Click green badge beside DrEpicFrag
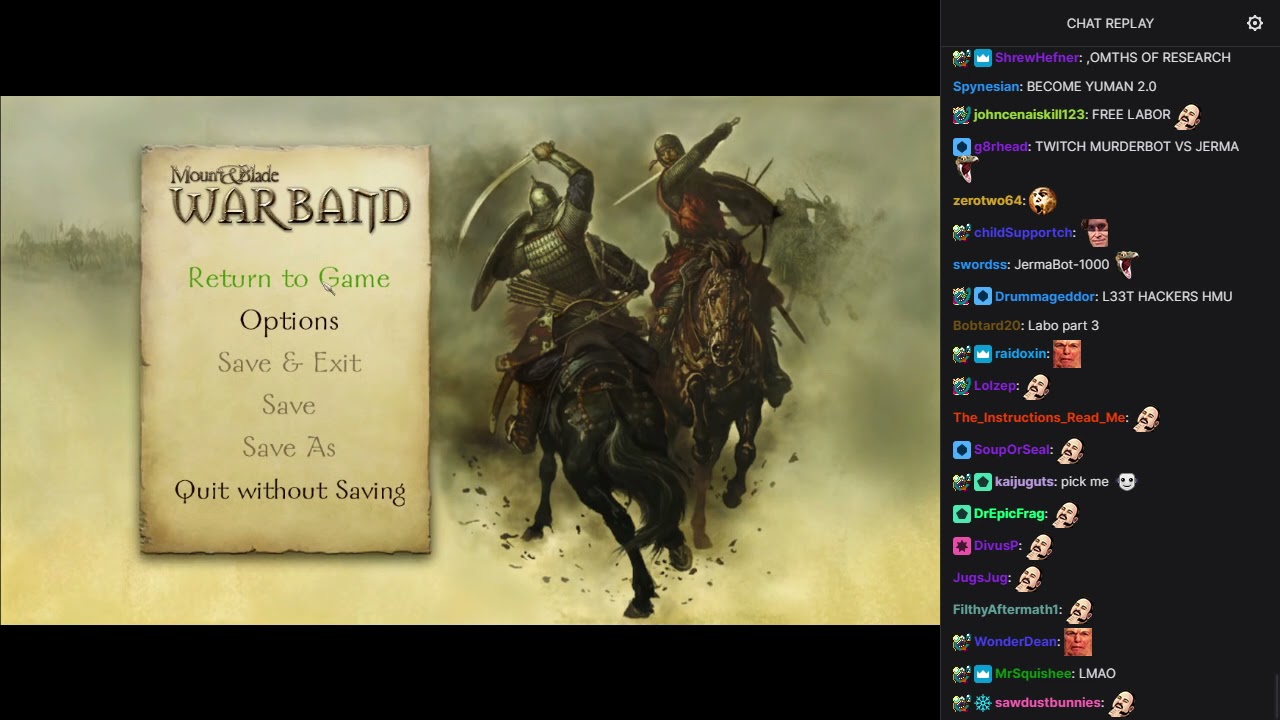Image resolution: width=1280 pixels, height=720 pixels. click(962, 514)
